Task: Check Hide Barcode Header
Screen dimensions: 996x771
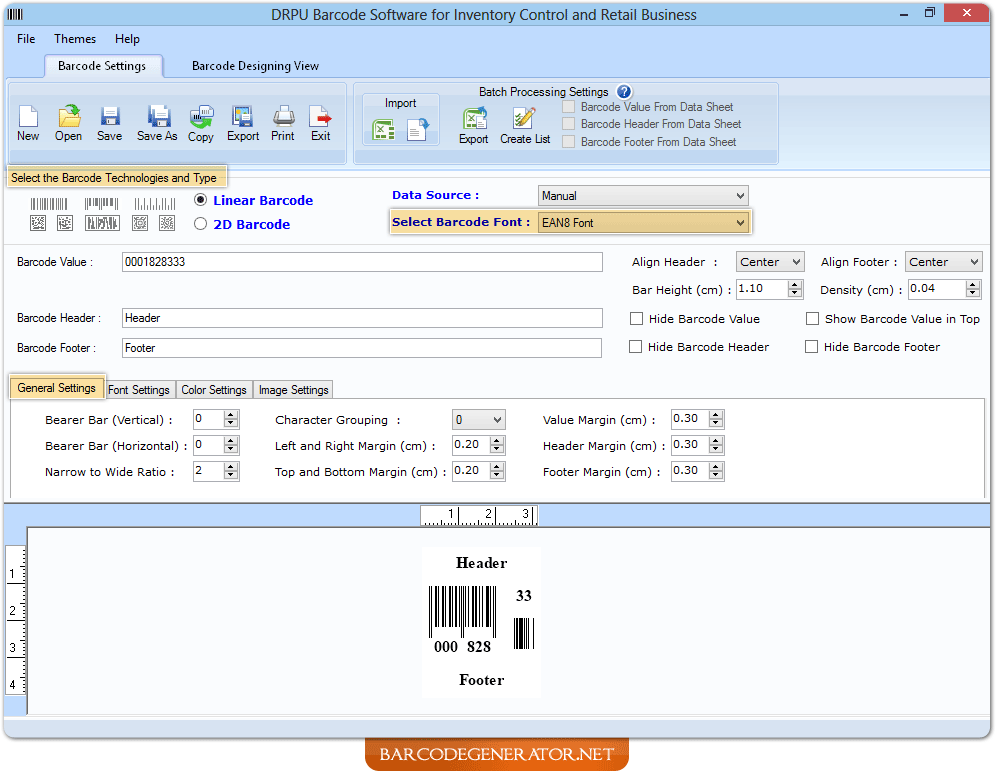Action: click(635, 347)
